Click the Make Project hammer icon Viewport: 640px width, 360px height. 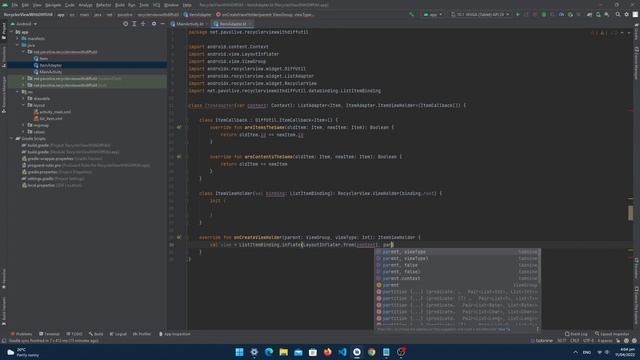coord(411,14)
